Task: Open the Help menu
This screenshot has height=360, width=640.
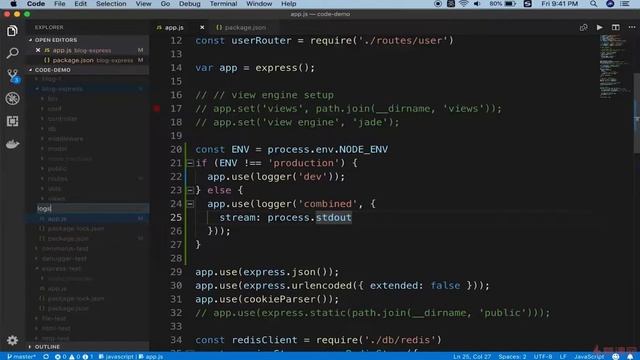Action: 289,4
